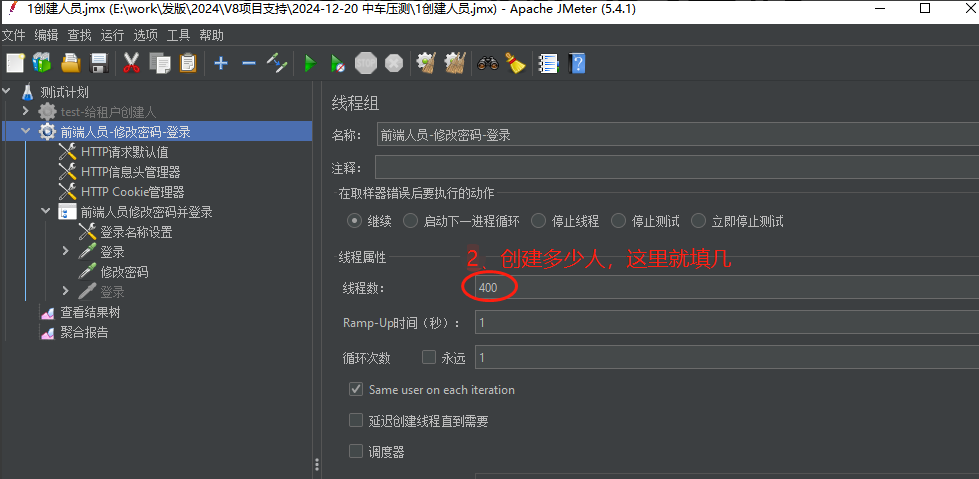Viewport: 979px width, 479px height.
Task: Collapse the 前端人员修改密码并登录 controller node
Action: point(46,211)
